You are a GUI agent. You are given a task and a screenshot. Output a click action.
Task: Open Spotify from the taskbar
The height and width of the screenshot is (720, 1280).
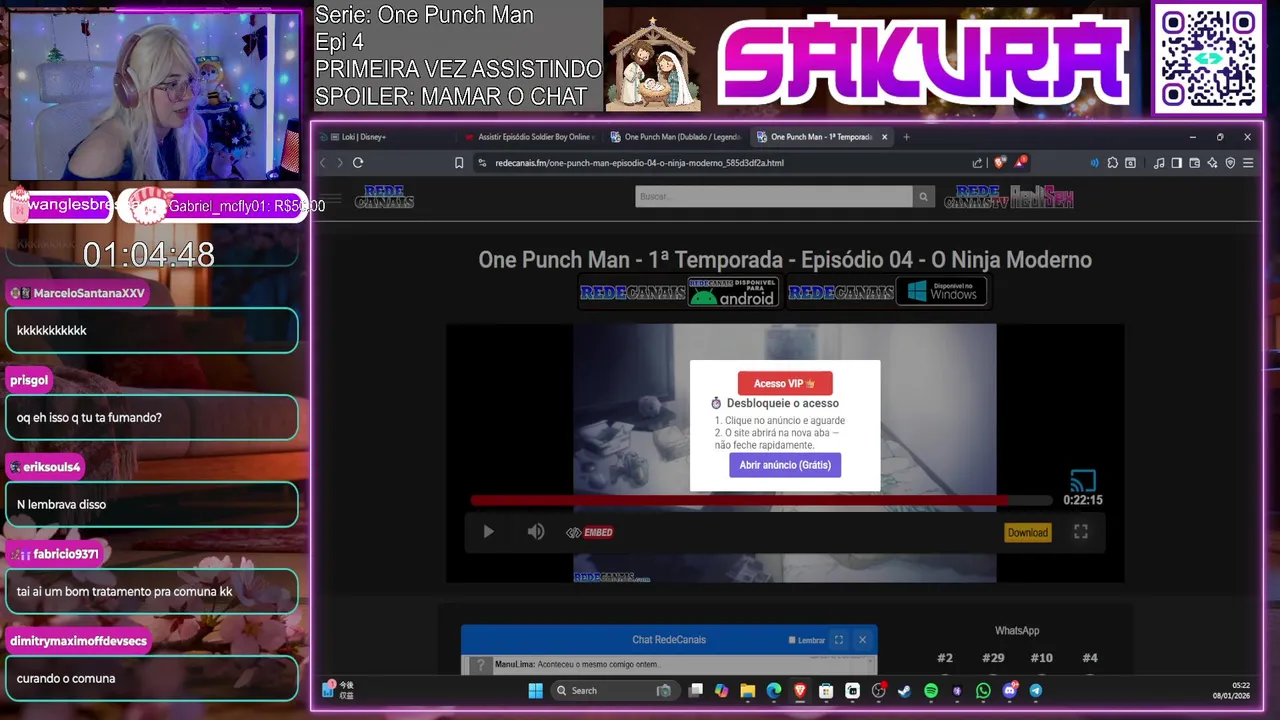pos(931,690)
